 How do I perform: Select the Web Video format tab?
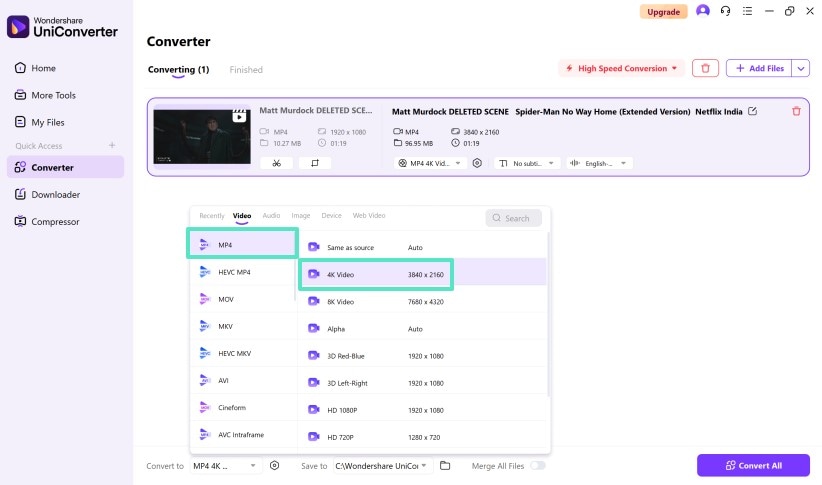tap(369, 215)
